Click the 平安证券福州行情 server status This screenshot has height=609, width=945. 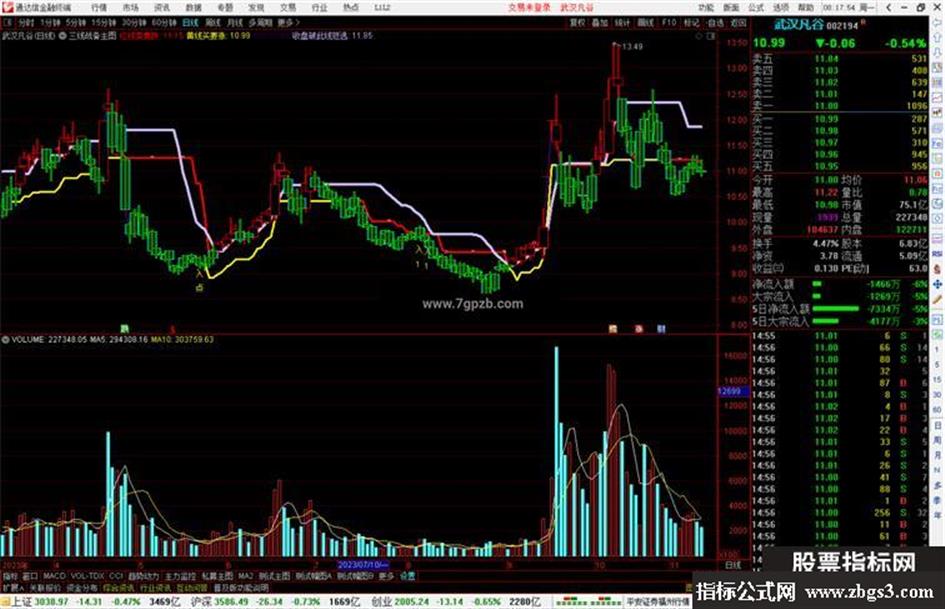point(658,602)
